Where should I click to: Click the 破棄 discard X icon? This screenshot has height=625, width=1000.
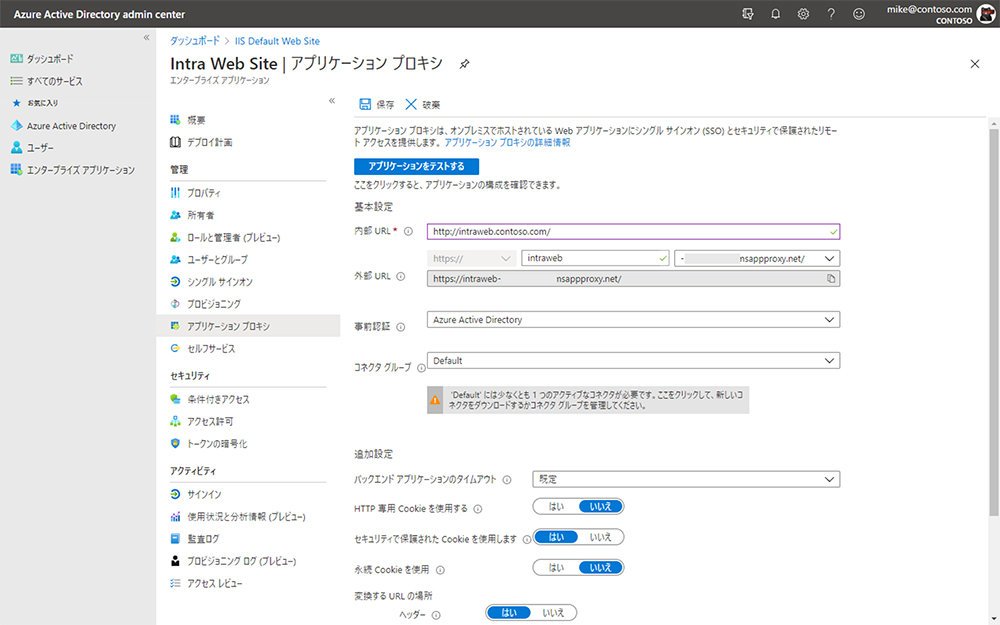[x=411, y=104]
